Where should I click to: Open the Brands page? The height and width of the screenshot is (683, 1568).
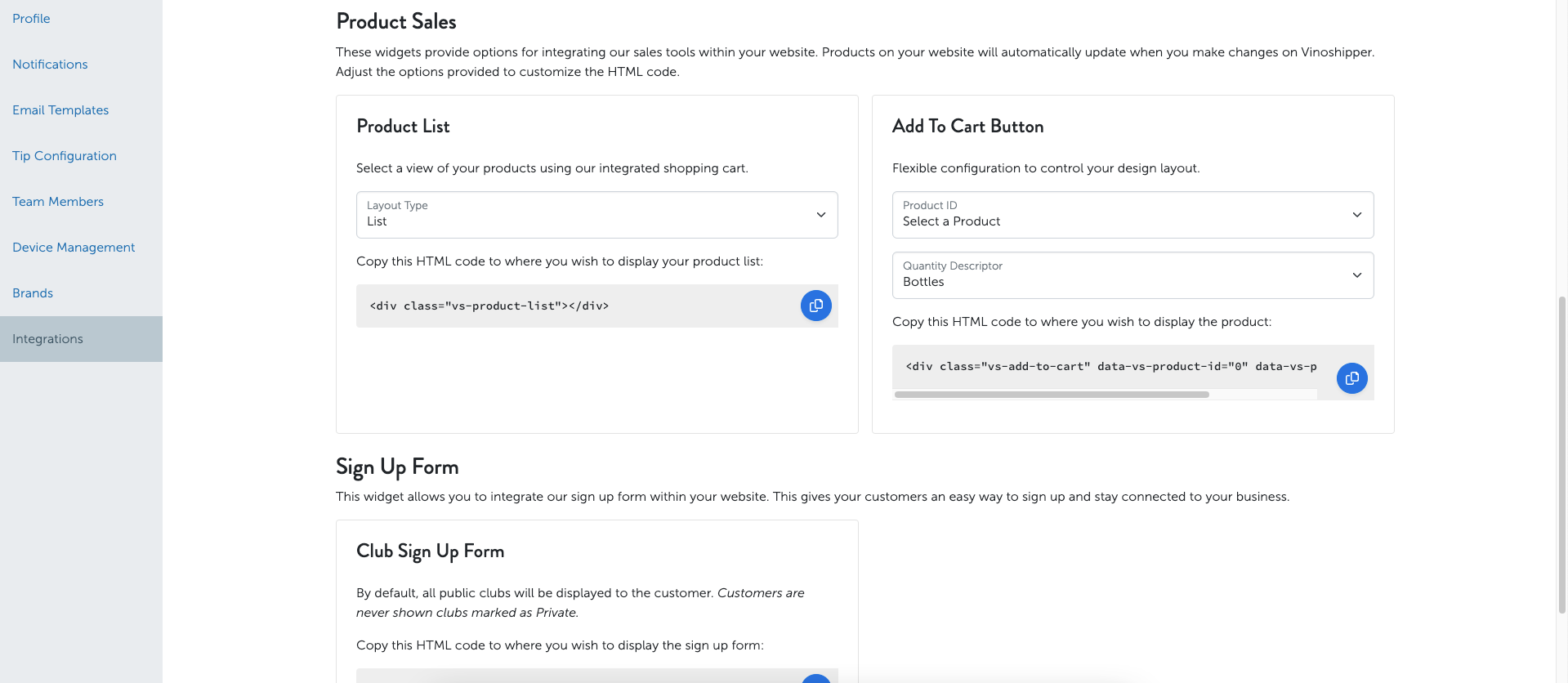pos(33,293)
